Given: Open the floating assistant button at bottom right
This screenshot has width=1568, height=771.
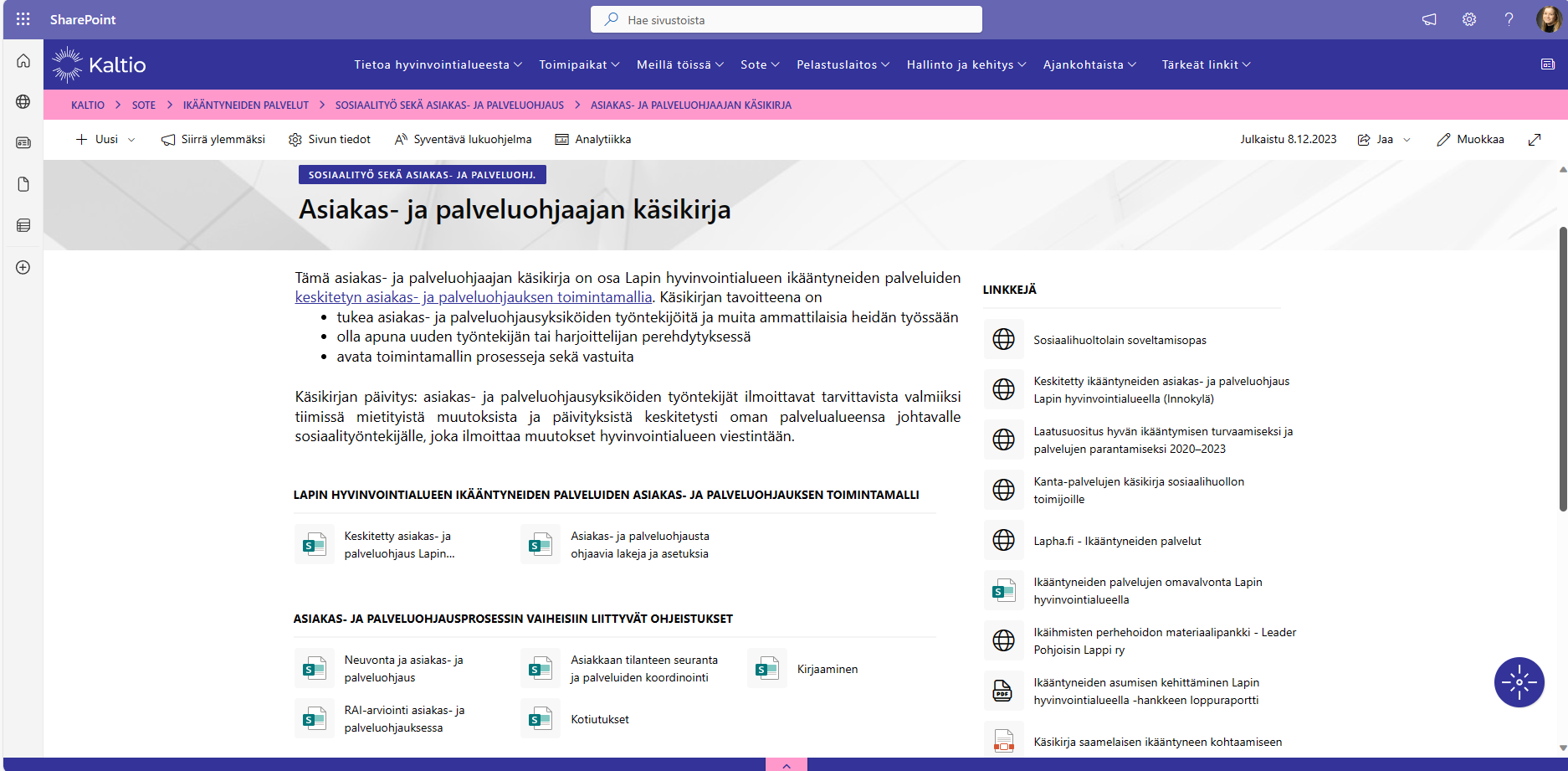Looking at the screenshot, I should (1519, 682).
